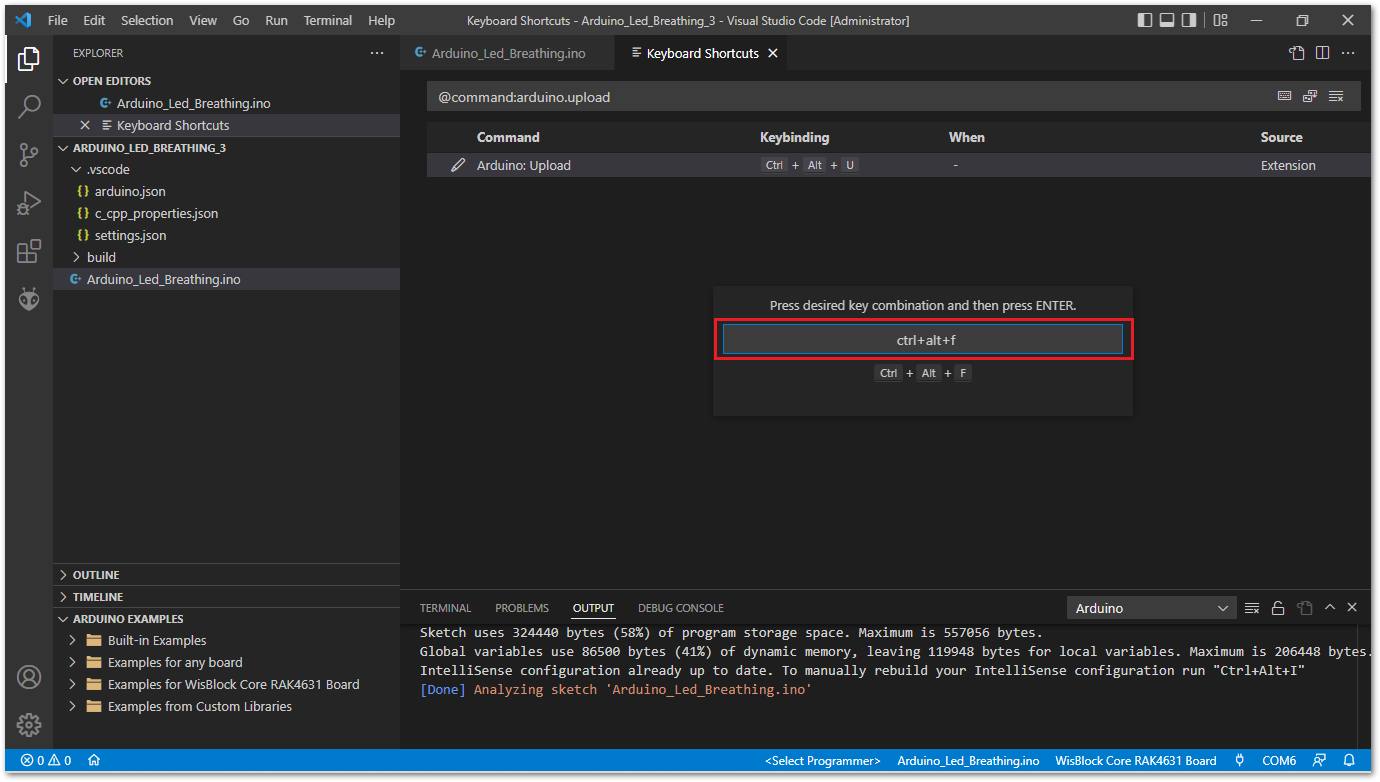Split the editor to the right
The image size is (1380, 782).
point(1322,53)
